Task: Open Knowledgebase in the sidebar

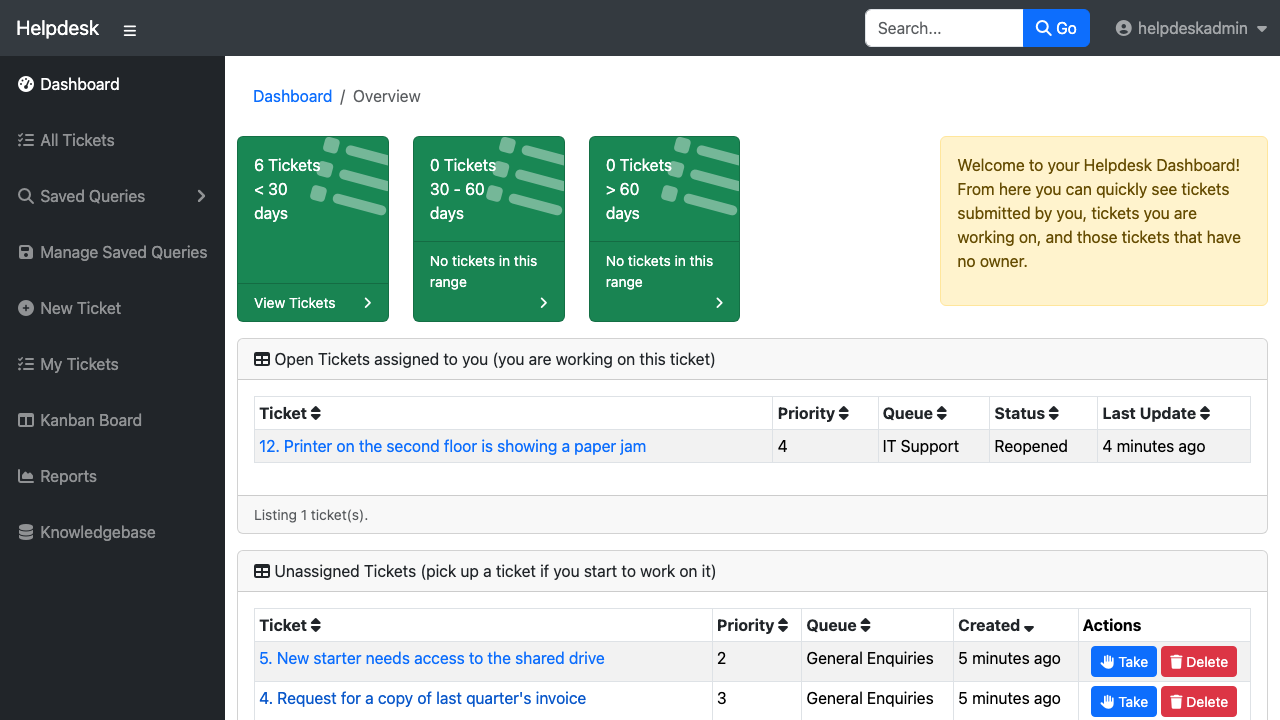Action: (x=112, y=532)
